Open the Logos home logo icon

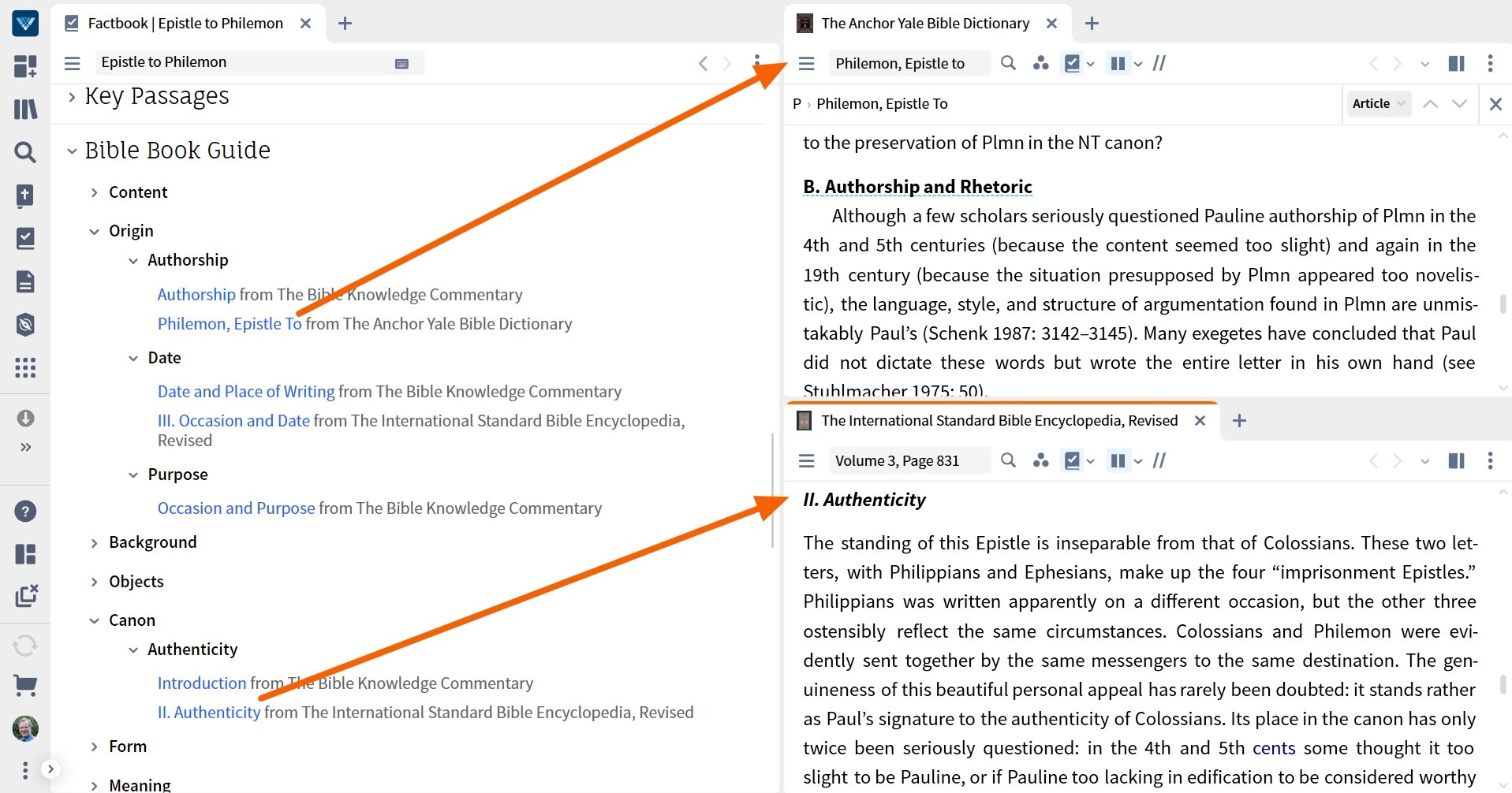[25, 24]
